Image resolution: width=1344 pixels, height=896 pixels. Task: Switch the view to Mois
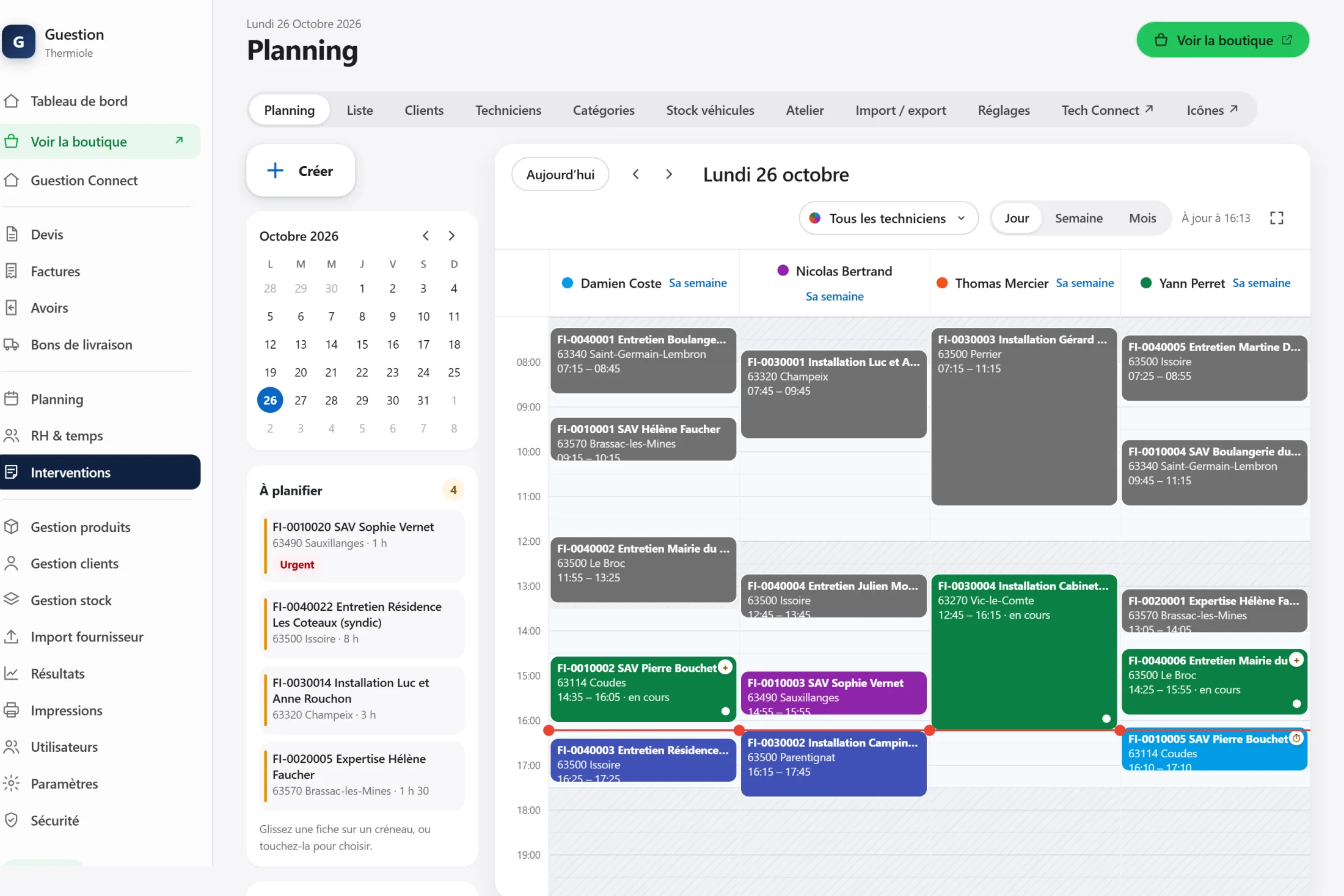[1142, 218]
